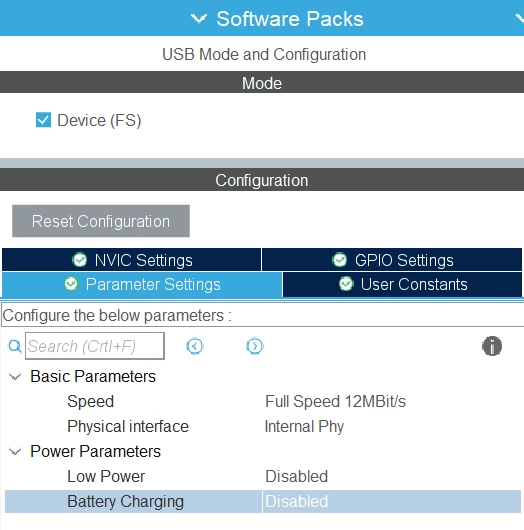Open the parameter info icon
This screenshot has height=530, width=524.
point(492,346)
